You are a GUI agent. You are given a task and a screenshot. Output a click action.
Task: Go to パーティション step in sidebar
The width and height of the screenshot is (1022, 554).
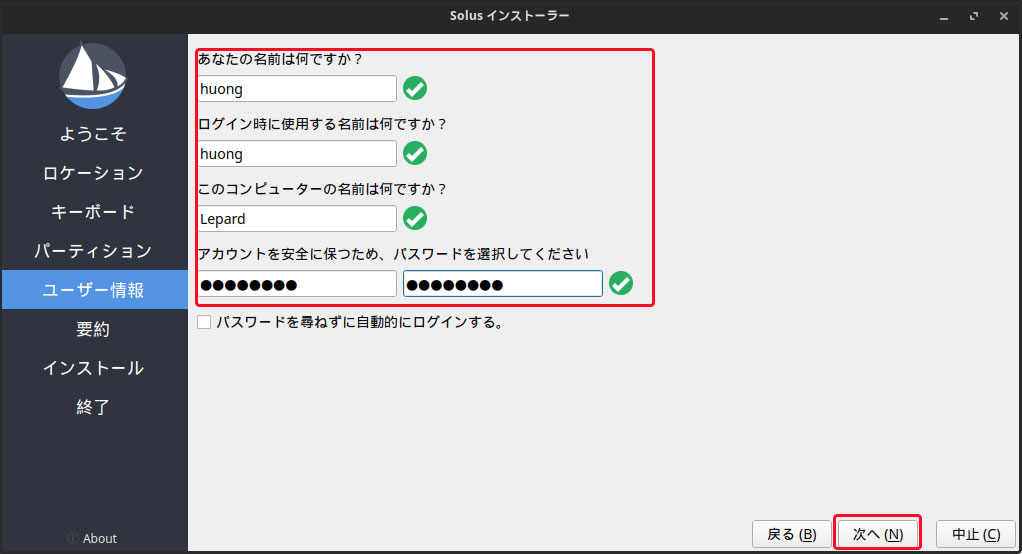[x=93, y=251]
